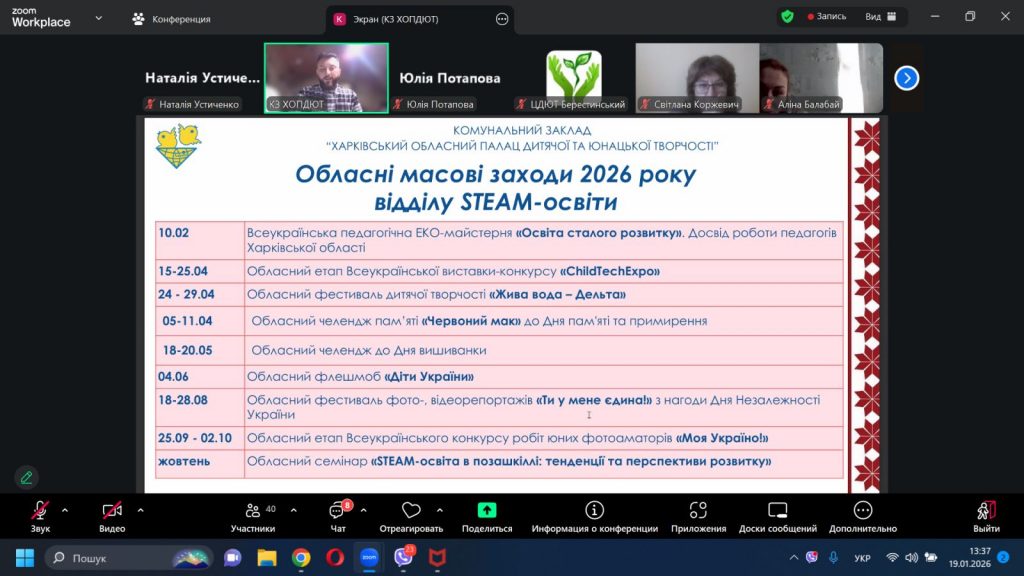Leave the meeting with Выйти button
1024x576 pixels.
click(x=986, y=516)
